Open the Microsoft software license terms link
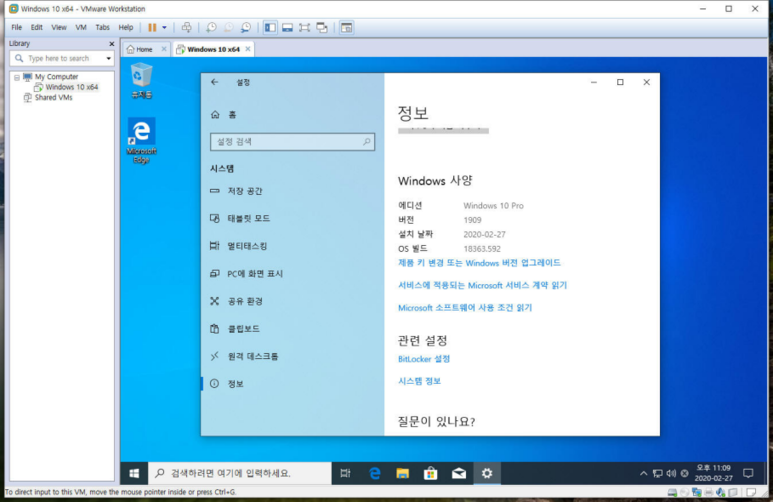This screenshot has width=773, height=502. [465, 308]
